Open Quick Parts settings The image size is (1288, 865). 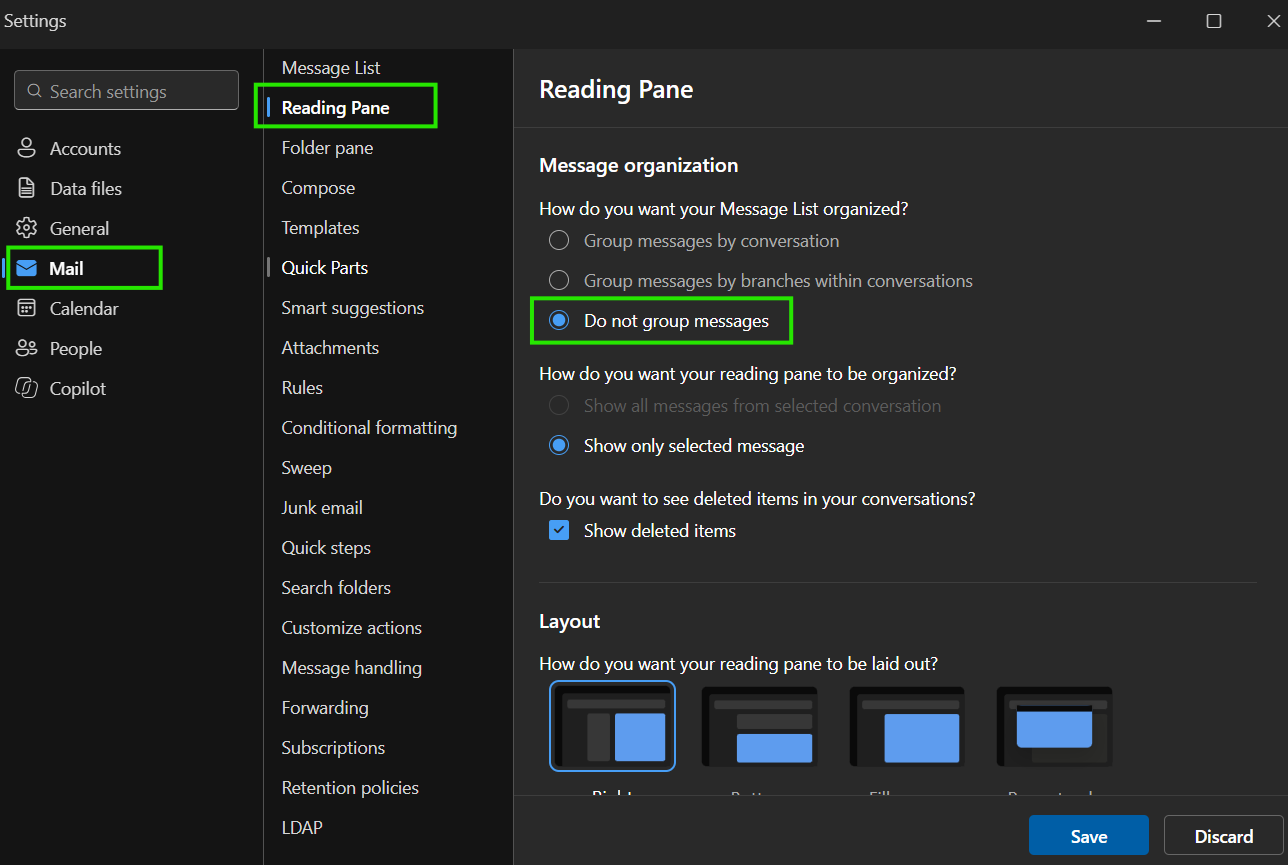click(325, 268)
